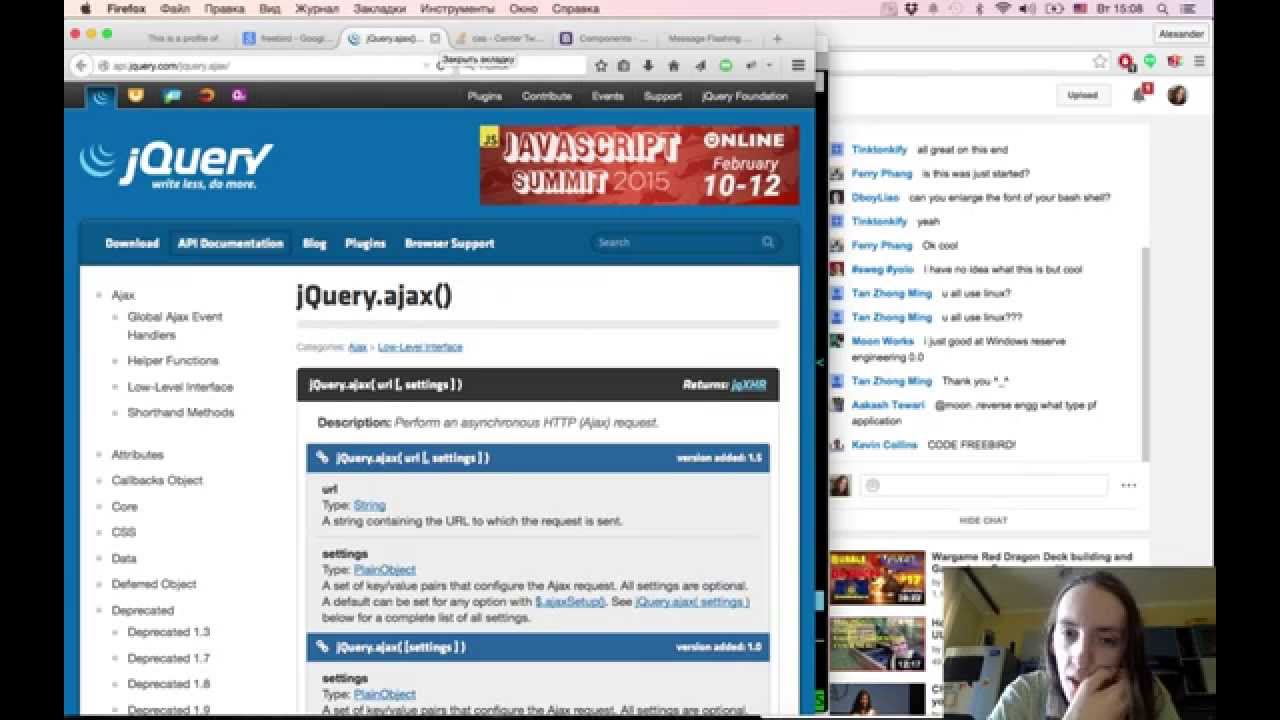The width and height of the screenshot is (1280, 720).
Task: Open the URL history dropdown arrow
Action: (x=427, y=66)
